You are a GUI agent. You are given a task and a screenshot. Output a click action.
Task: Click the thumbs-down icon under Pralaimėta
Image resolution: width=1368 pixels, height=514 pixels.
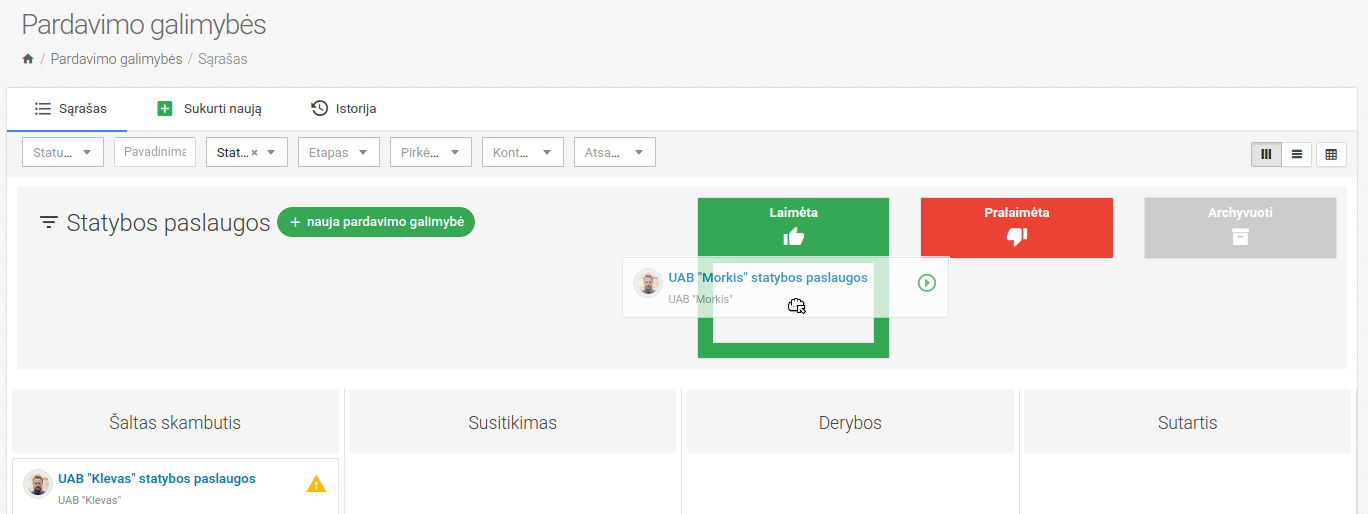coord(1016,236)
